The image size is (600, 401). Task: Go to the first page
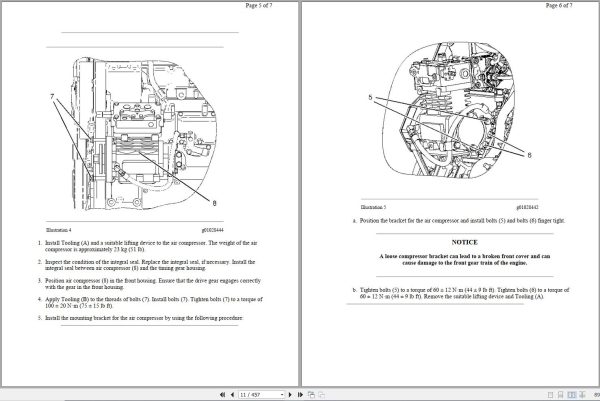point(222,394)
